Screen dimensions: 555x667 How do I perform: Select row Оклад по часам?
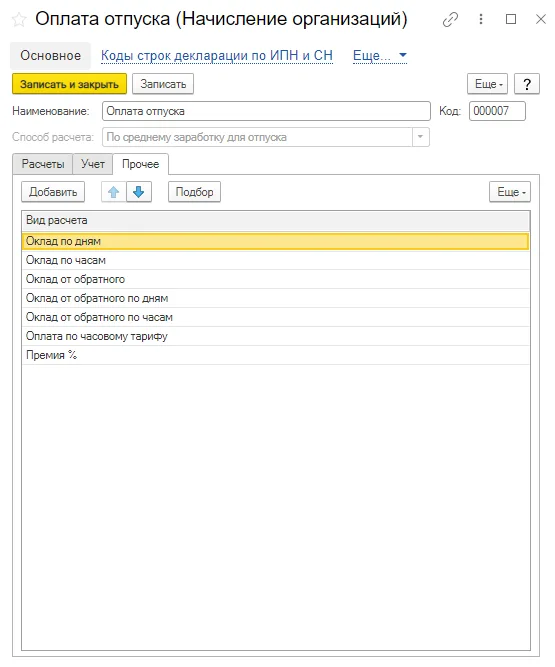(276, 260)
